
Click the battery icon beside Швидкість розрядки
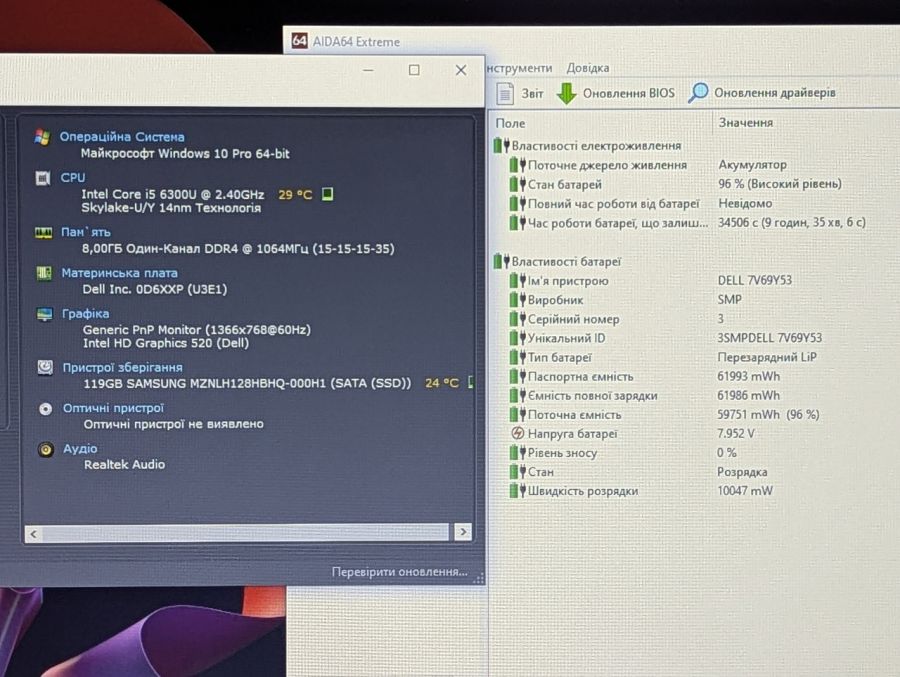(518, 491)
